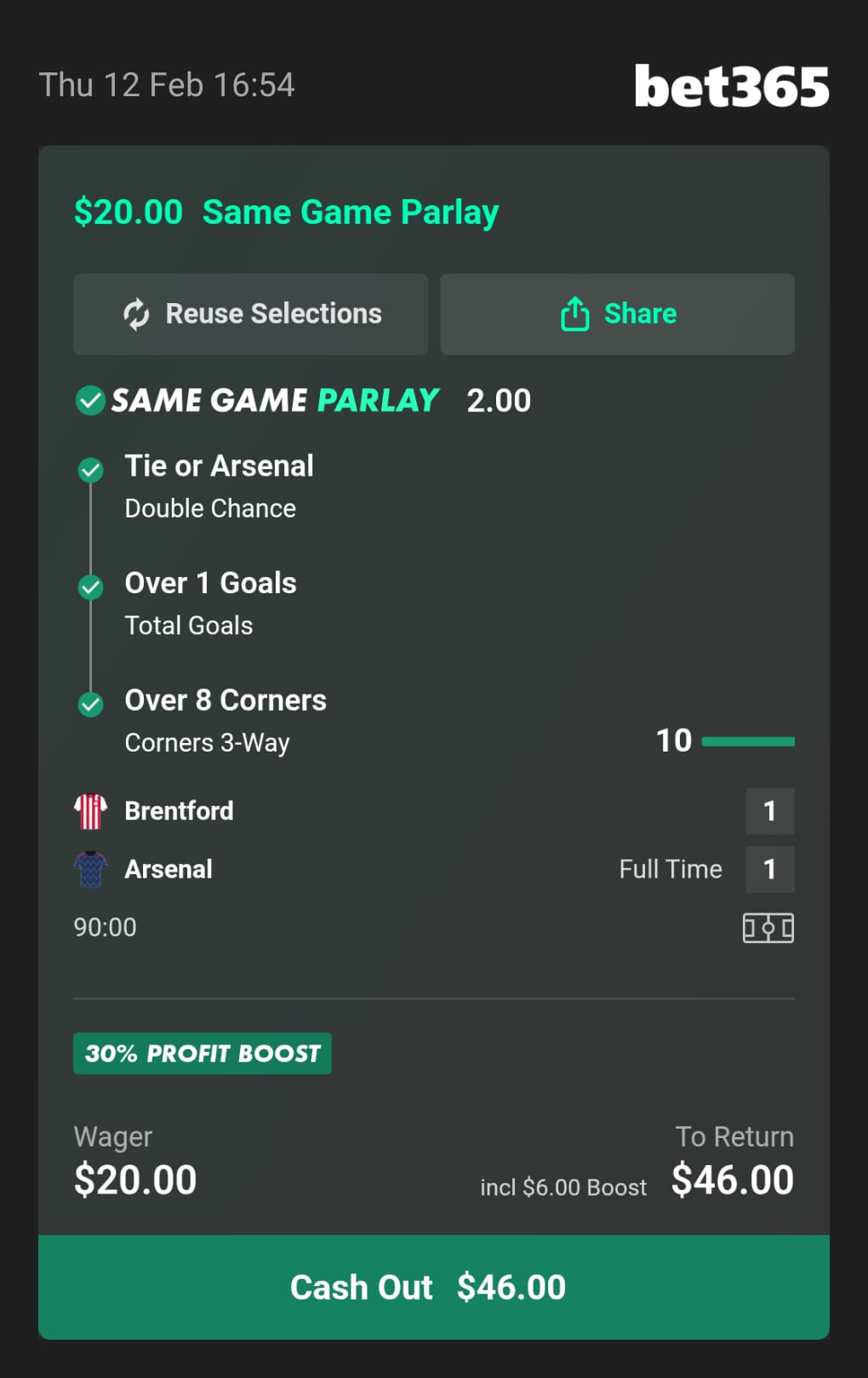Open the soccer pitch match view icon
The height and width of the screenshot is (1378, 868).
pos(768,928)
